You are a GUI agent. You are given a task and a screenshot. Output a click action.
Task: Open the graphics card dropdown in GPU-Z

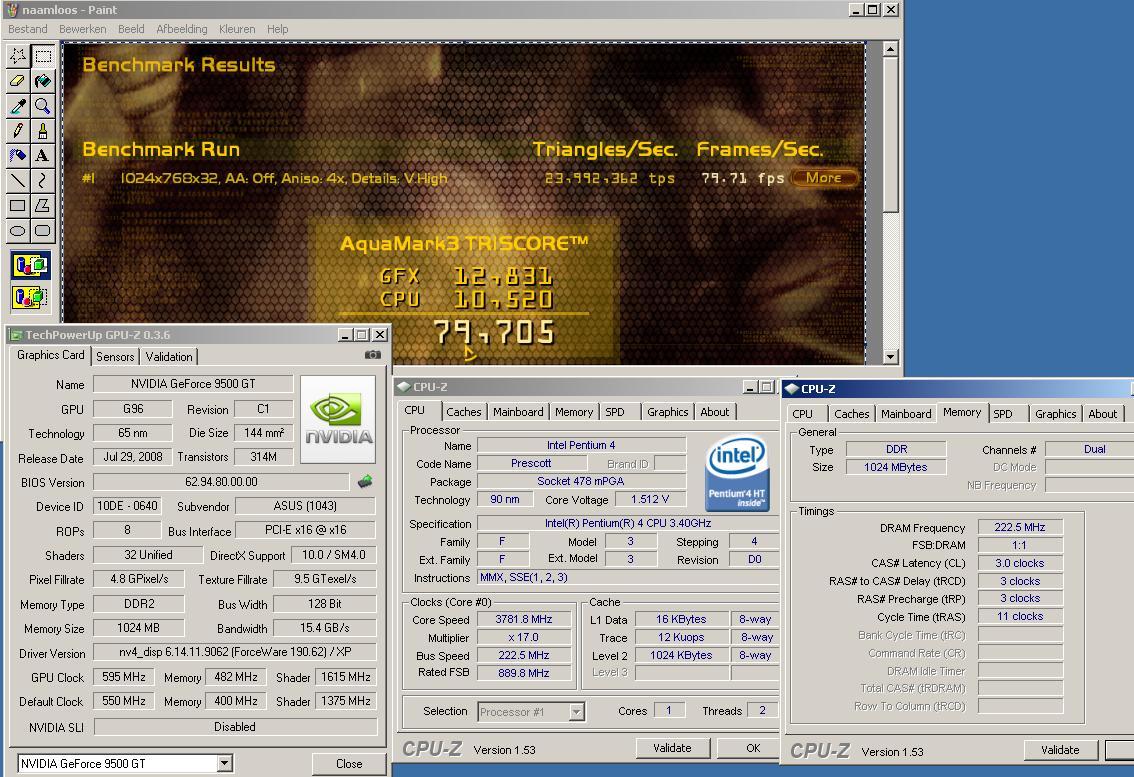225,763
